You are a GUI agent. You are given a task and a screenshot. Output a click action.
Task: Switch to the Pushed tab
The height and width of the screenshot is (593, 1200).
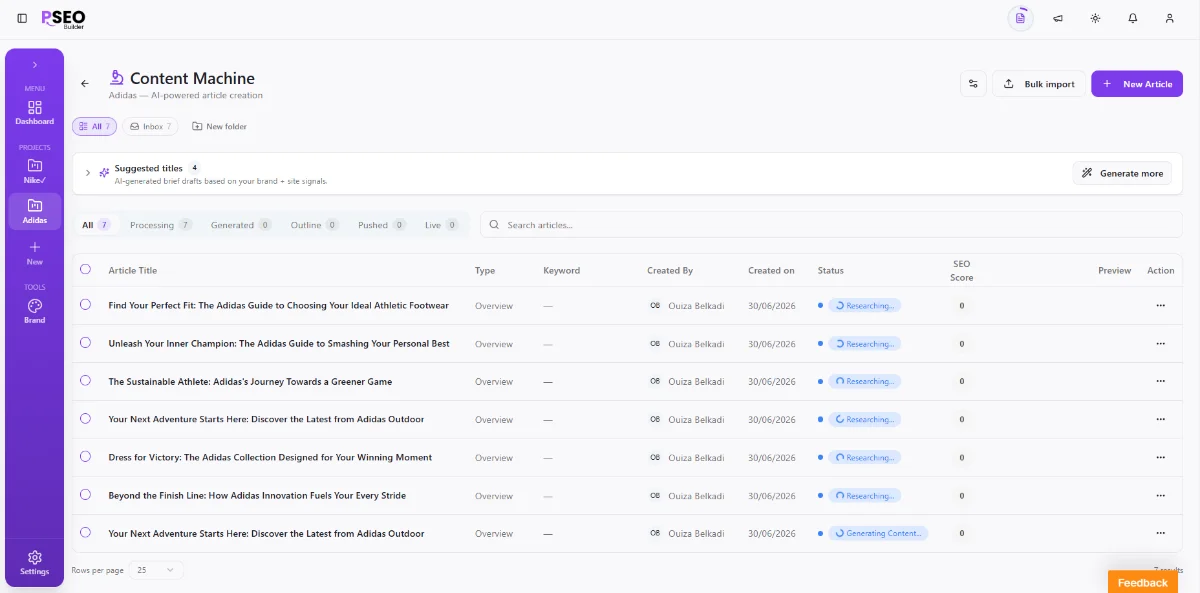(x=382, y=225)
